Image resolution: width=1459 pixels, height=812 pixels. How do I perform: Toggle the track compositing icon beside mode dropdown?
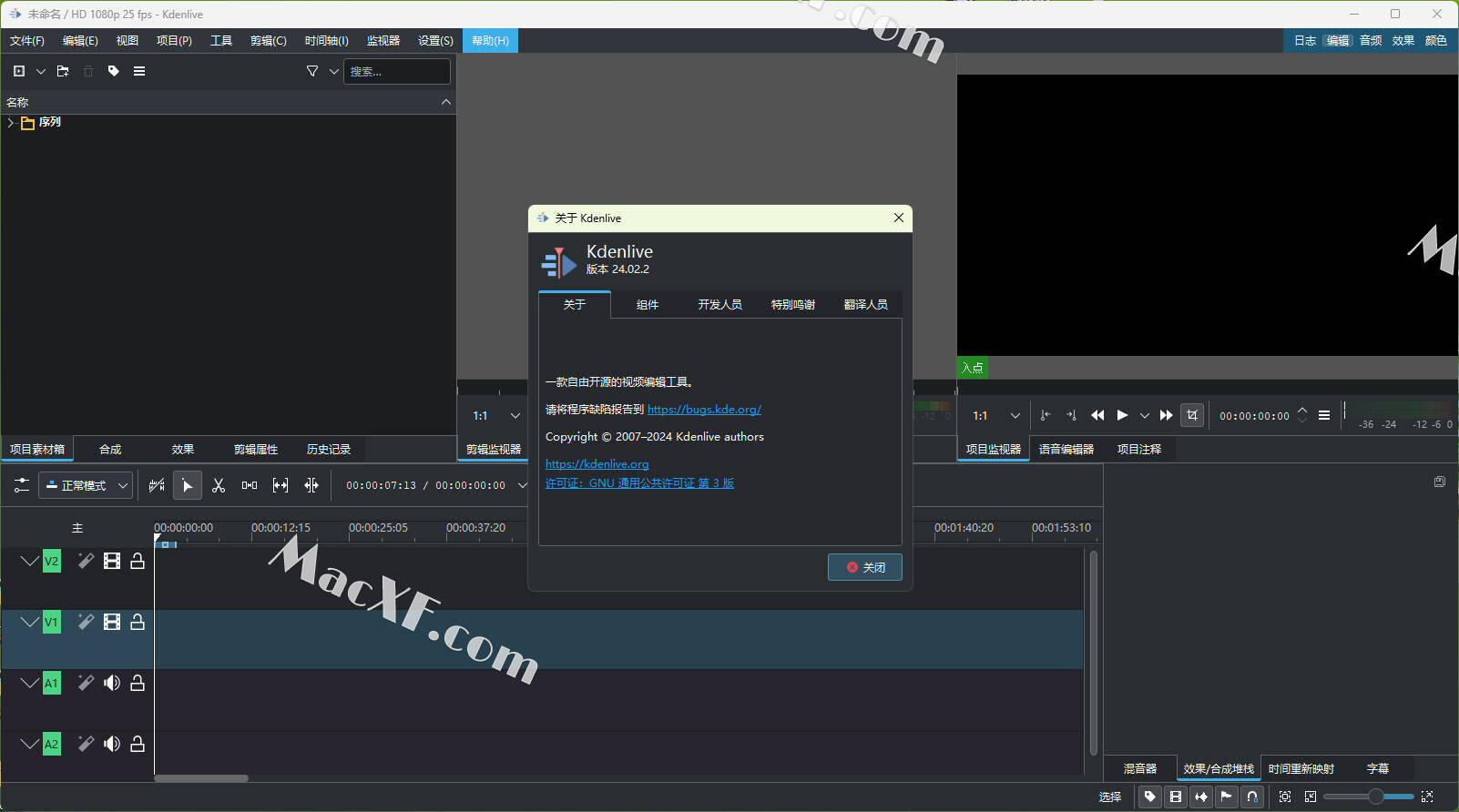click(x=157, y=485)
